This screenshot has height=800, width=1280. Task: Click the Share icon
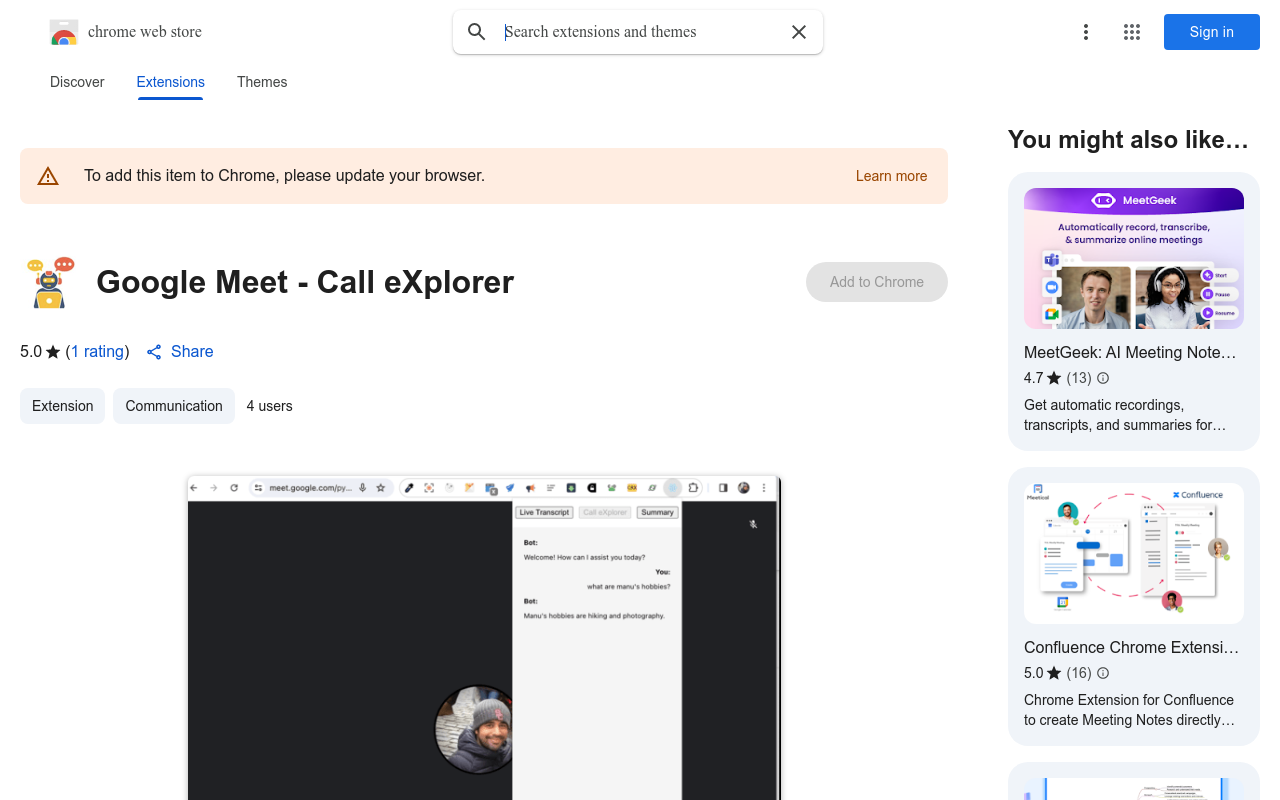tap(154, 352)
